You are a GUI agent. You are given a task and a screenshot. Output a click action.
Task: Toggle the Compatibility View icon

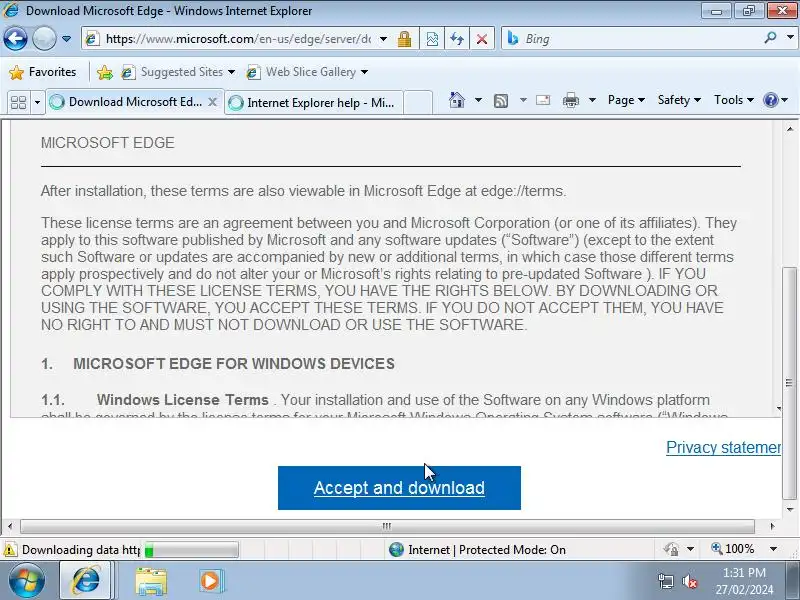(x=432, y=39)
